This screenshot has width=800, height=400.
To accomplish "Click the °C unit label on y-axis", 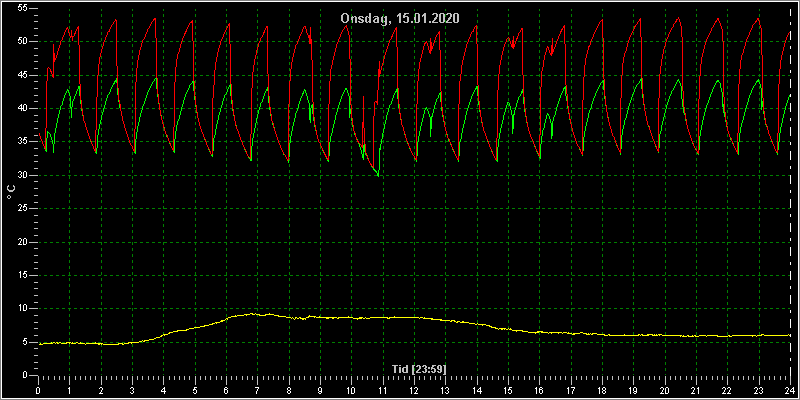I will 11,192.
